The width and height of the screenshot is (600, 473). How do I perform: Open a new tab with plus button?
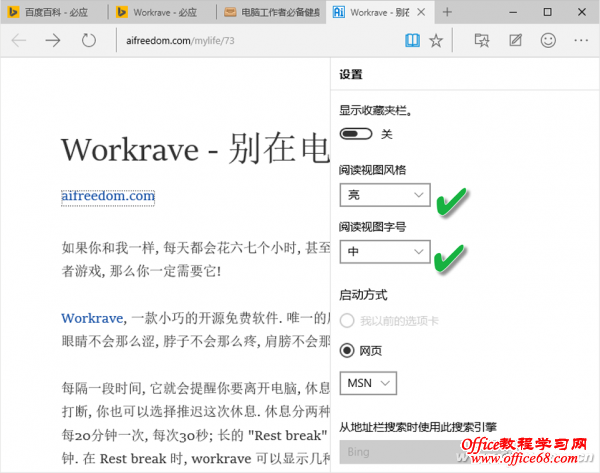coord(447,12)
